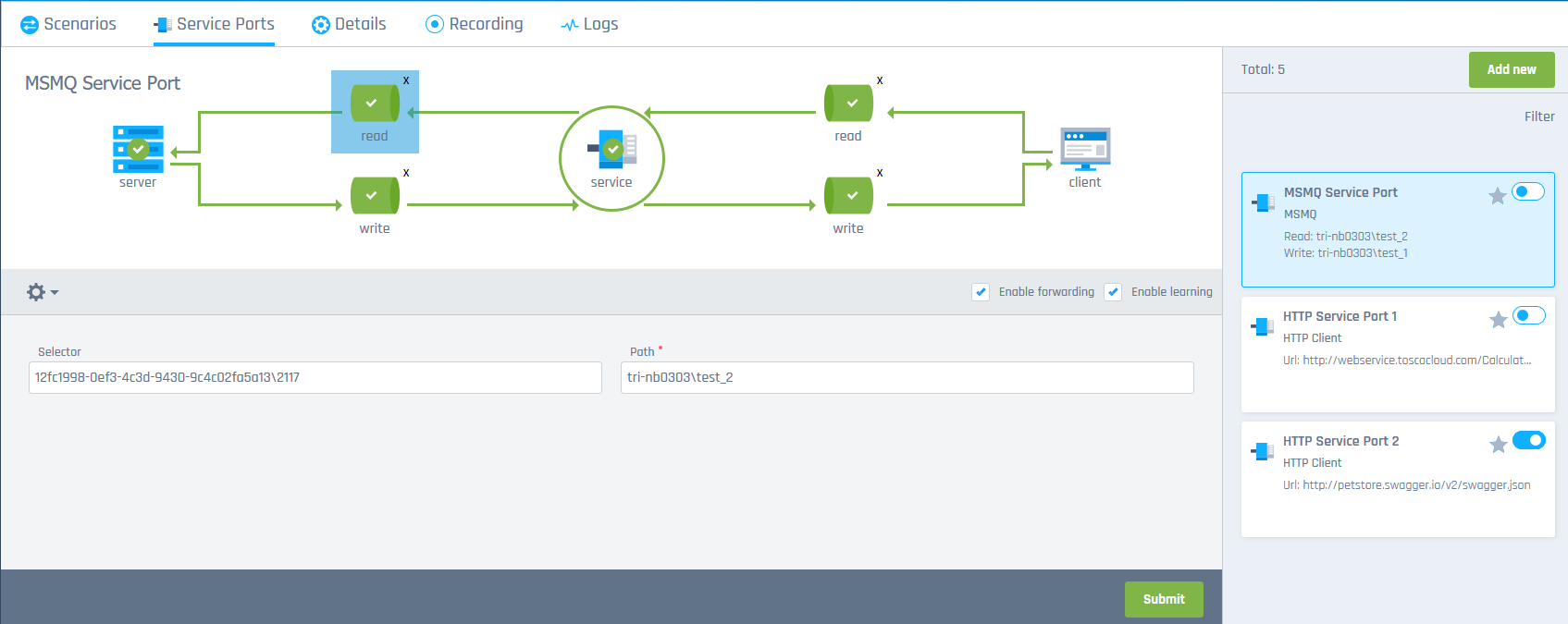
Task: Star HTTP Service Port 2 as favorite
Action: point(1498,445)
